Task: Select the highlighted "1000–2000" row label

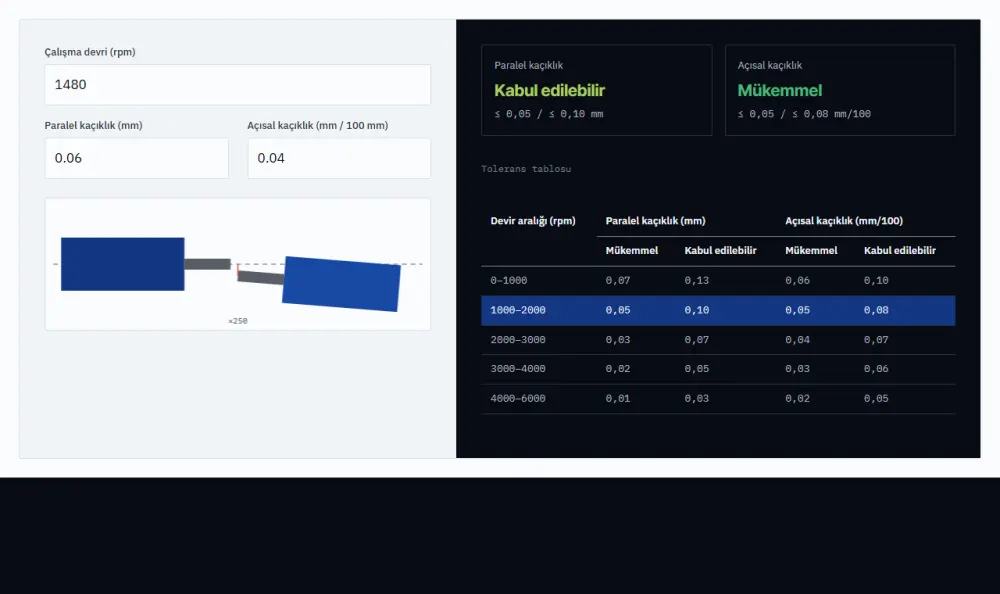Action: 518,310
